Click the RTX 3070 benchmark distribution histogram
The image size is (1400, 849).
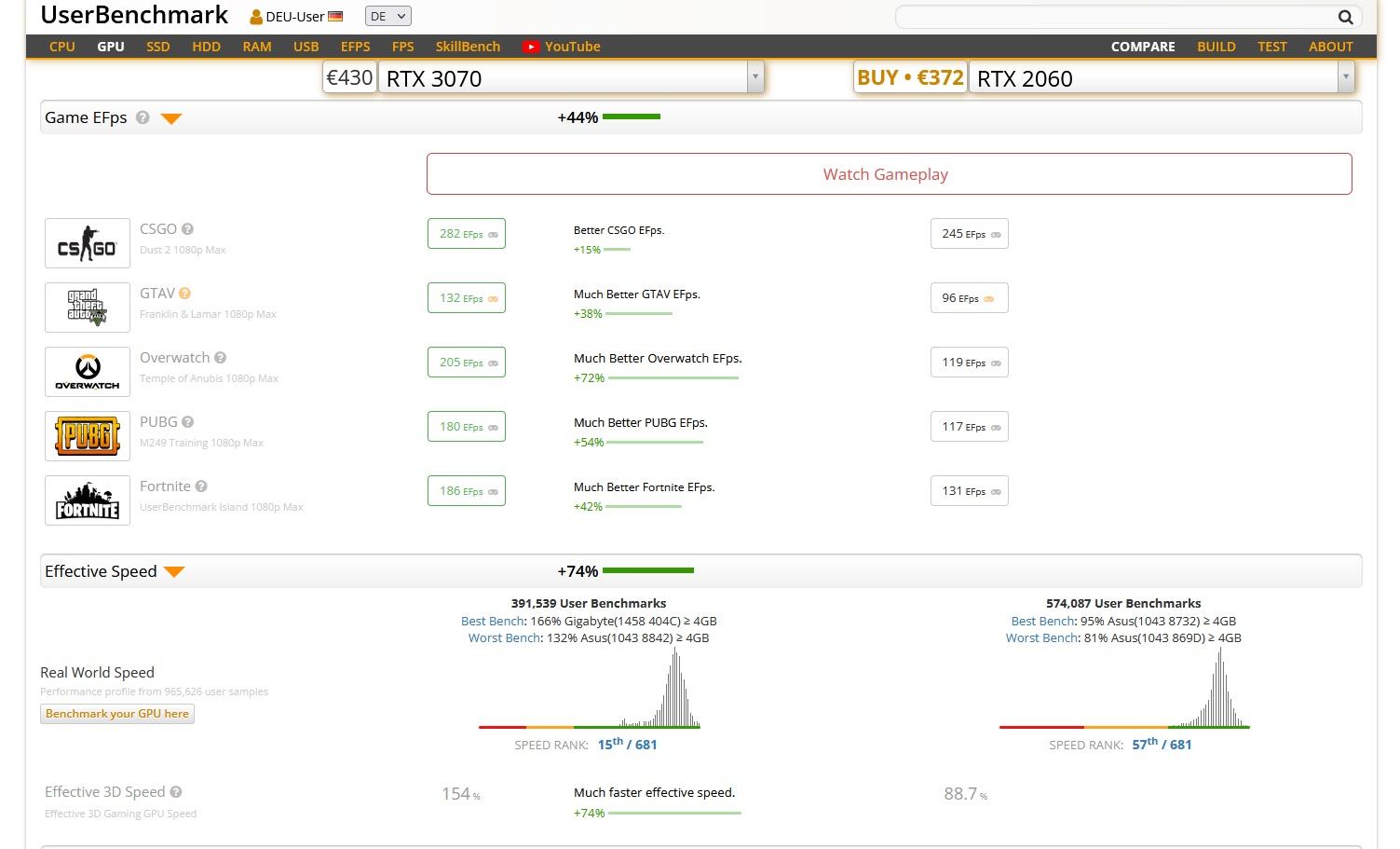click(x=589, y=688)
